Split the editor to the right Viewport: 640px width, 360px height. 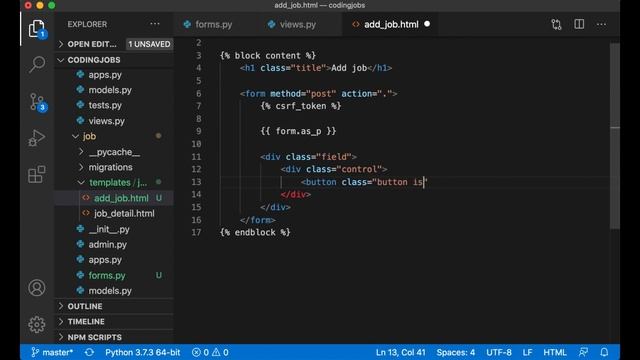(579, 24)
